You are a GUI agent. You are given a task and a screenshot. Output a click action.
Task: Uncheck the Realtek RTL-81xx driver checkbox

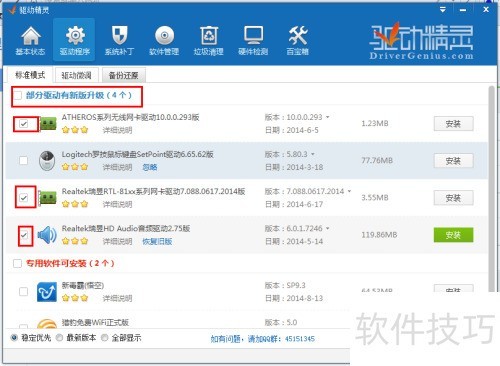(24, 198)
